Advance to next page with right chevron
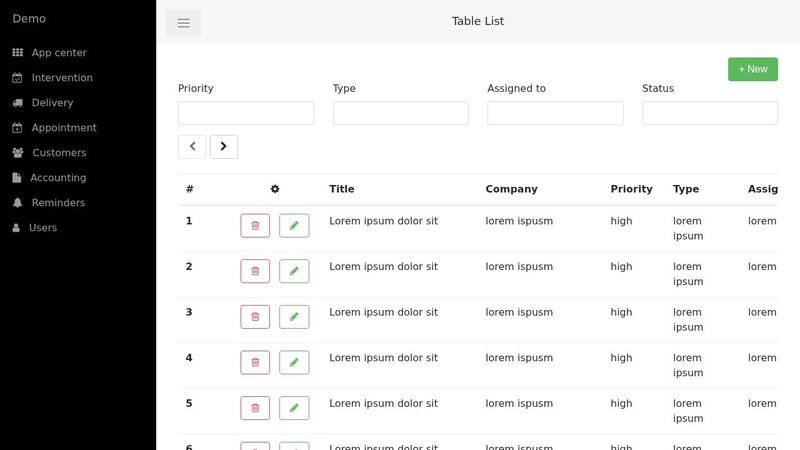Screen dimensions: 800x450 click(224, 147)
